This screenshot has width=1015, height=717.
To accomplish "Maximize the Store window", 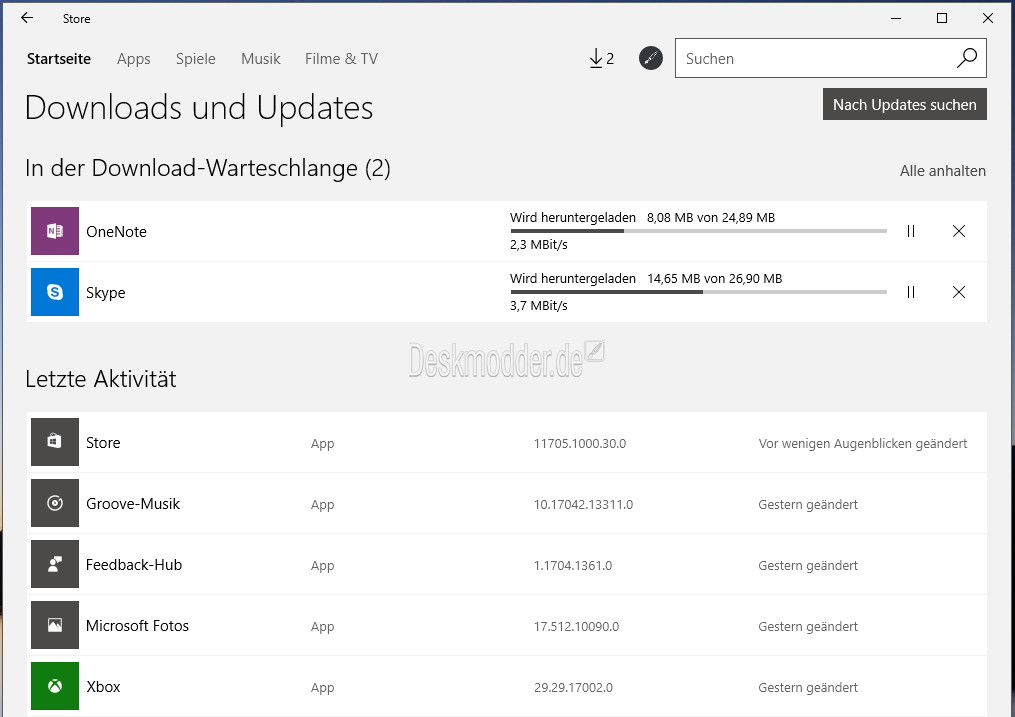I will (942, 18).
